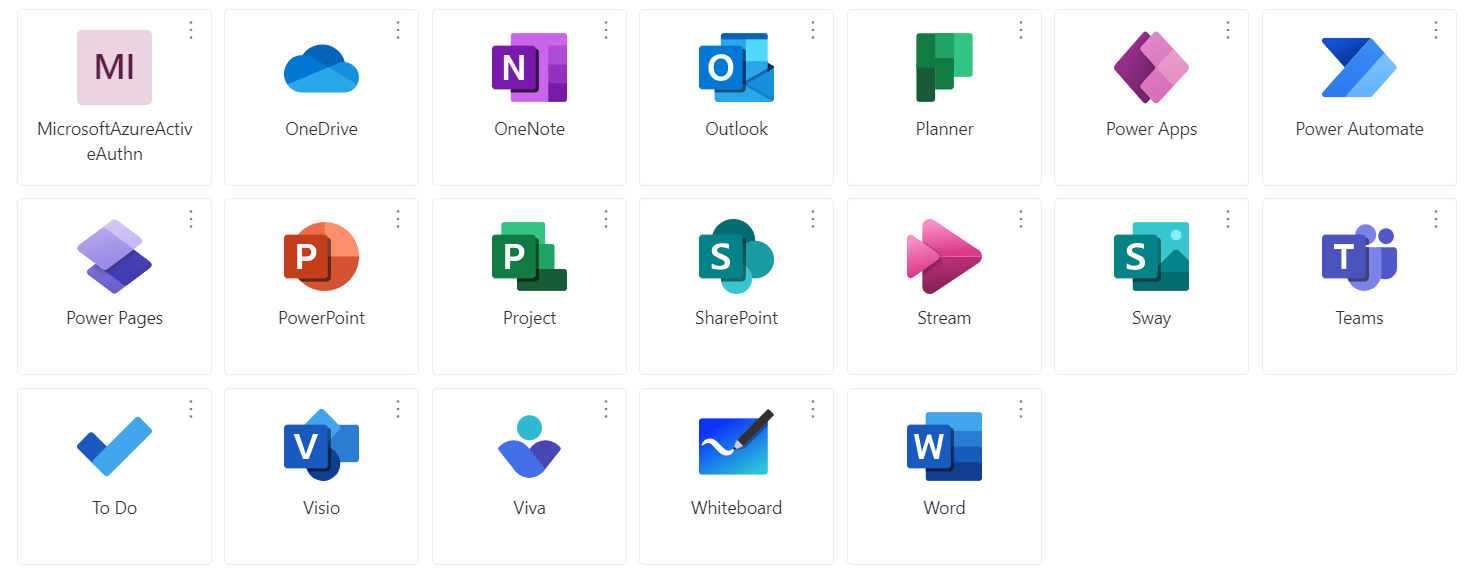Click the "SharePoint" label text
The image size is (1469, 587).
tap(736, 318)
